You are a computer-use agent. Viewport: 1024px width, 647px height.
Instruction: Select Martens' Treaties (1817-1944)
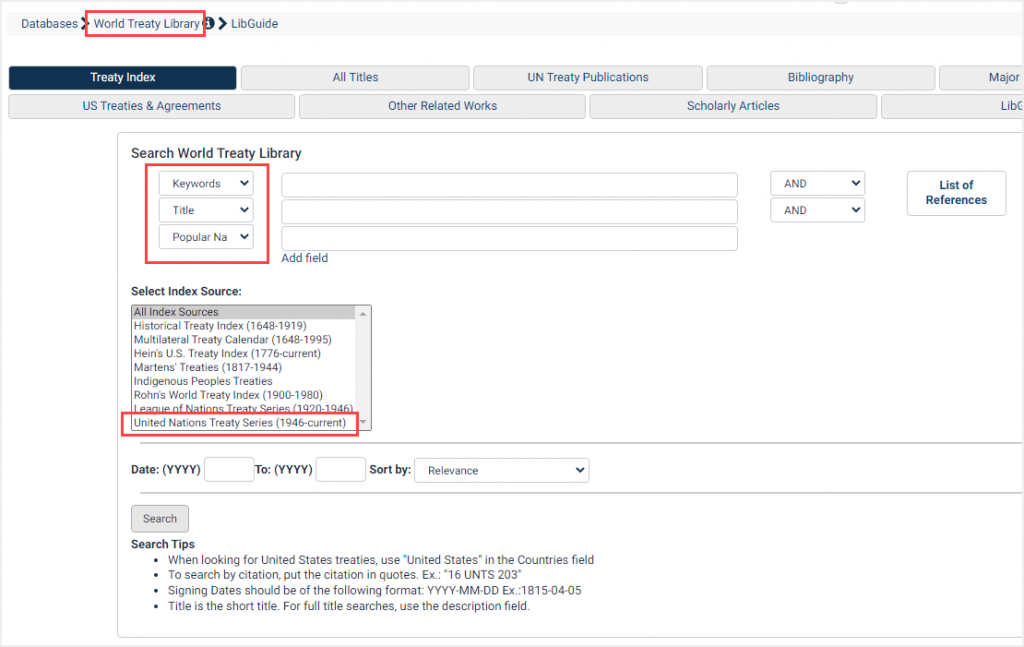[x=244, y=367]
